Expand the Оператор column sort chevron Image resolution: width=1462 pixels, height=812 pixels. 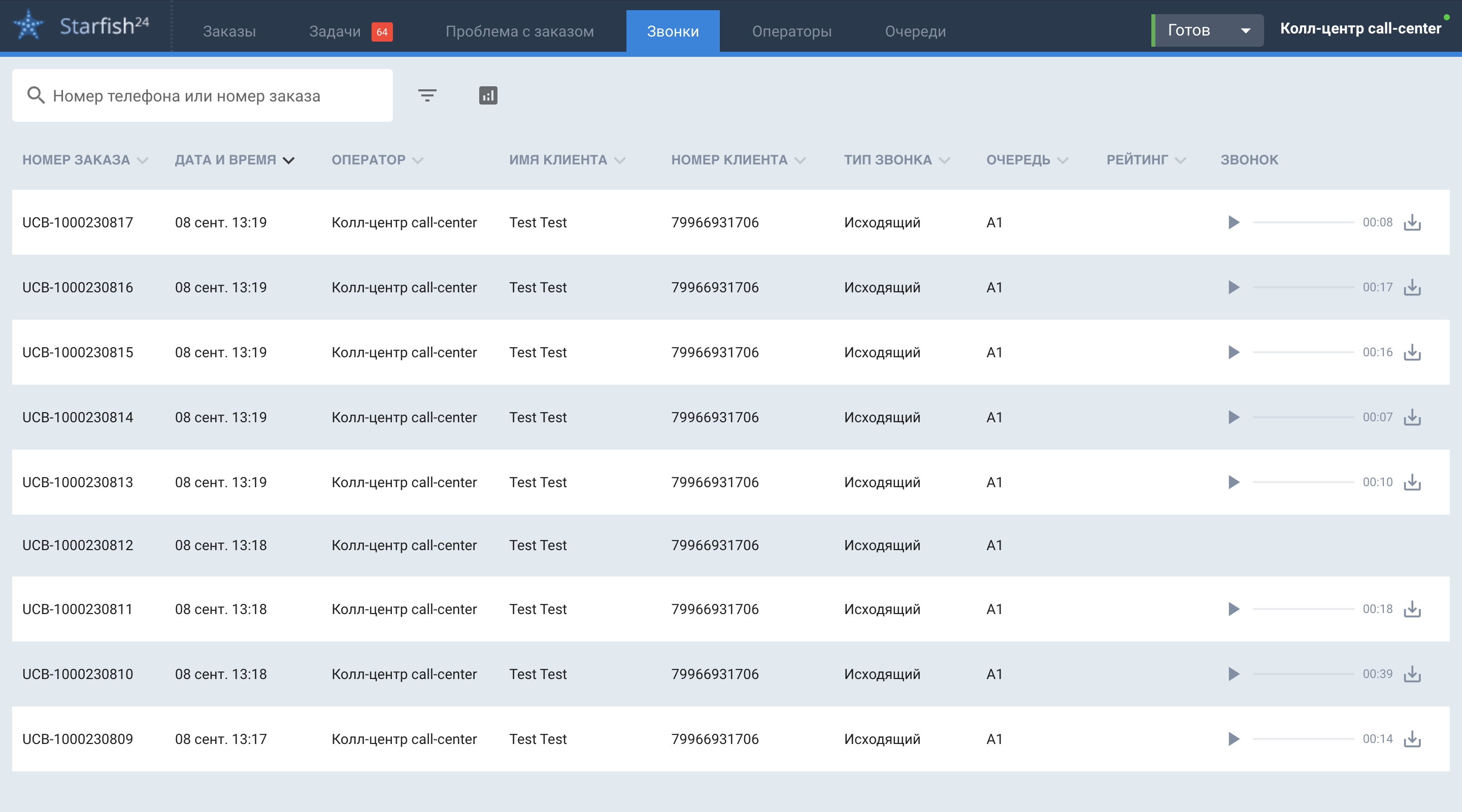[x=418, y=160]
